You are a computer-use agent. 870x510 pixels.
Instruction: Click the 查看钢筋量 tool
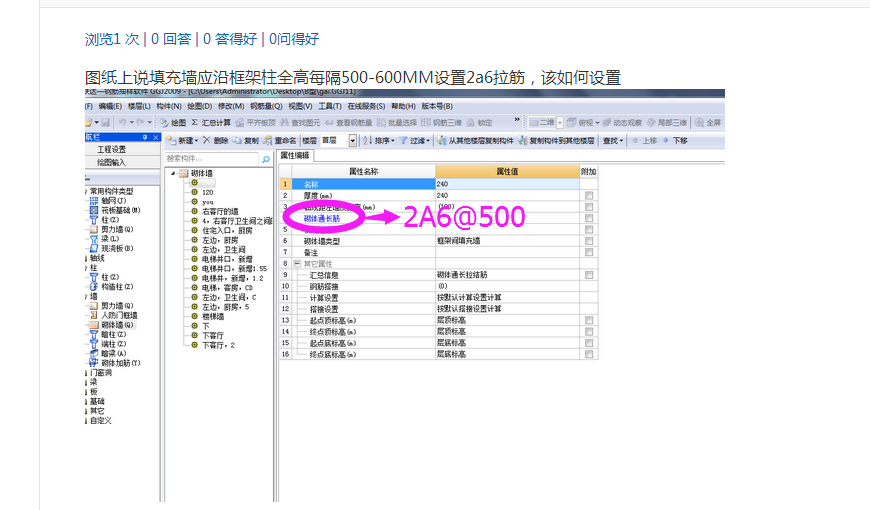pyautogui.click(x=348, y=123)
